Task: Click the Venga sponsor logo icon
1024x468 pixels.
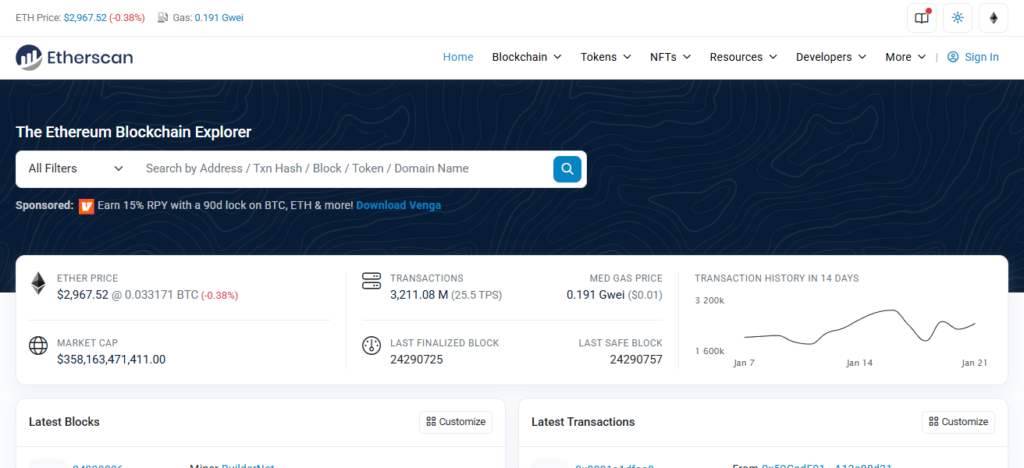Action: click(87, 206)
